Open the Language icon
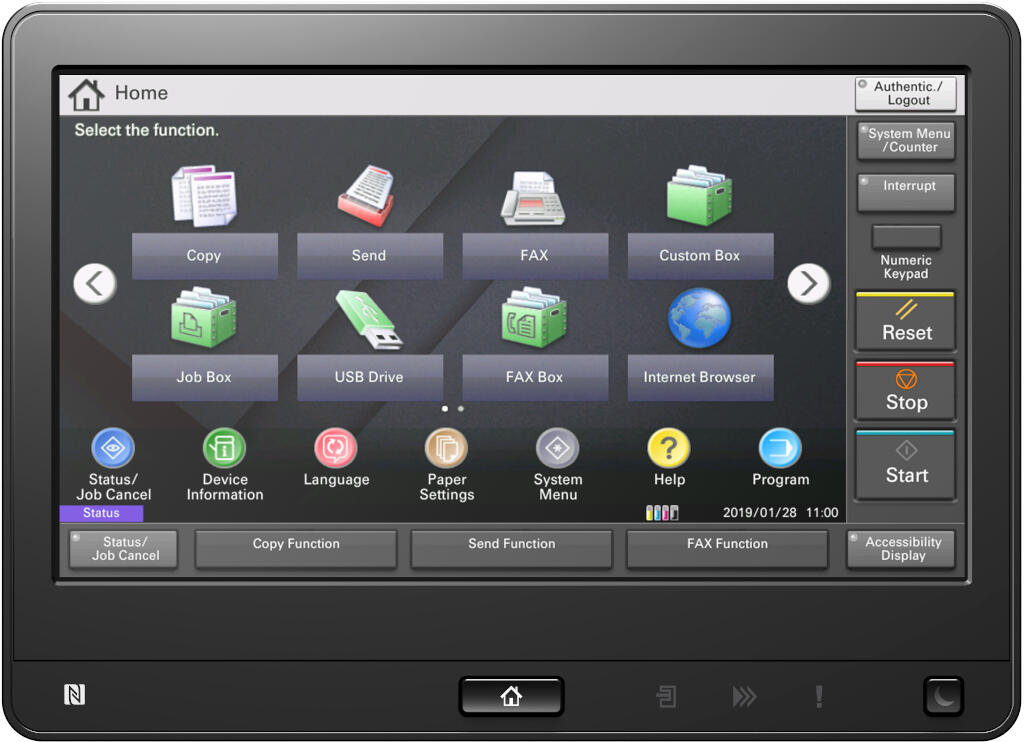 [336, 449]
